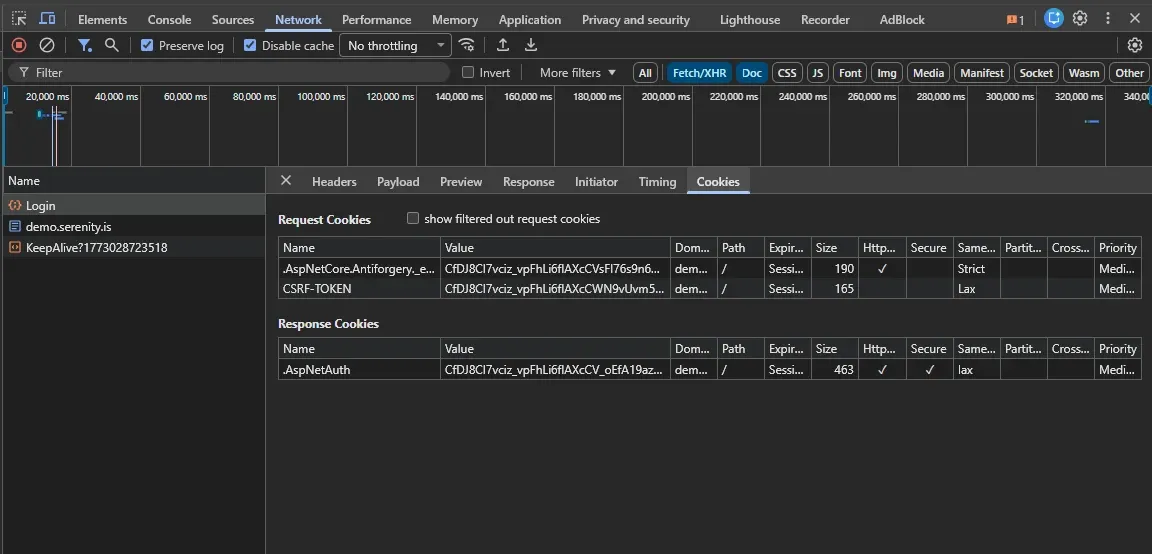Select the .AspNetCore.Antiforgery cookie row

[710, 269]
